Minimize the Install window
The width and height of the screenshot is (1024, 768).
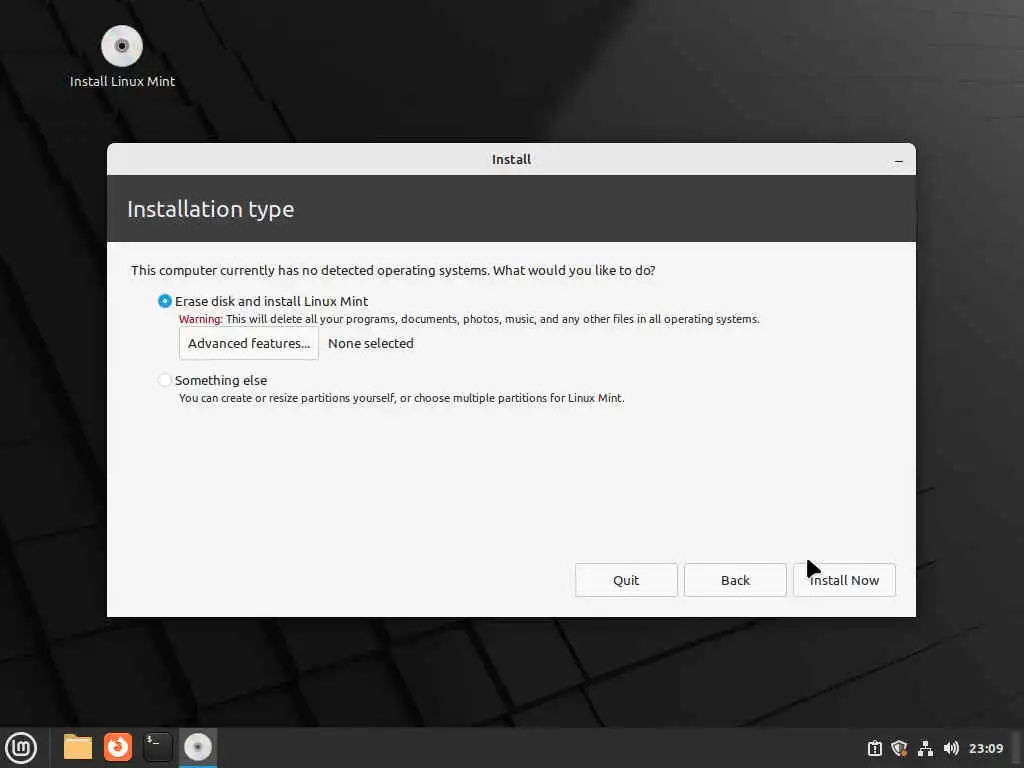(899, 161)
